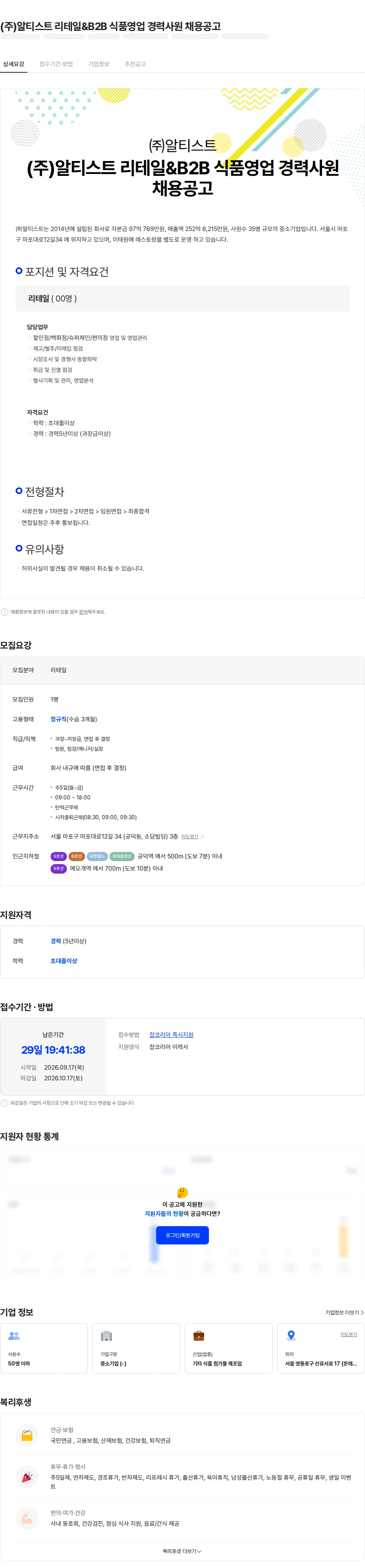Image resolution: width=365 pixels, height=1568 pixels.
Task: Click the '국민연금, 고용보험' insurance benefits line
Action: coord(110,1440)
